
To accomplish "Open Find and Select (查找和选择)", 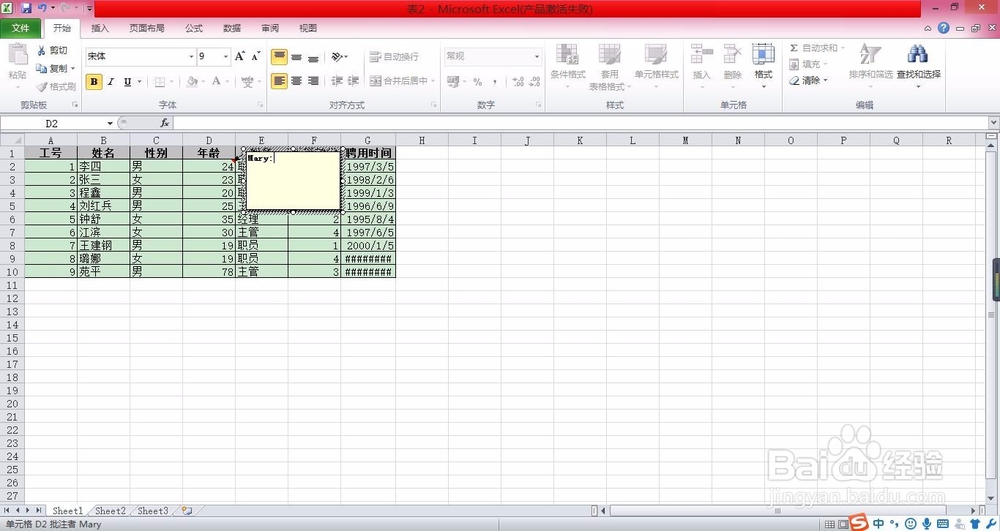I will coord(918,64).
